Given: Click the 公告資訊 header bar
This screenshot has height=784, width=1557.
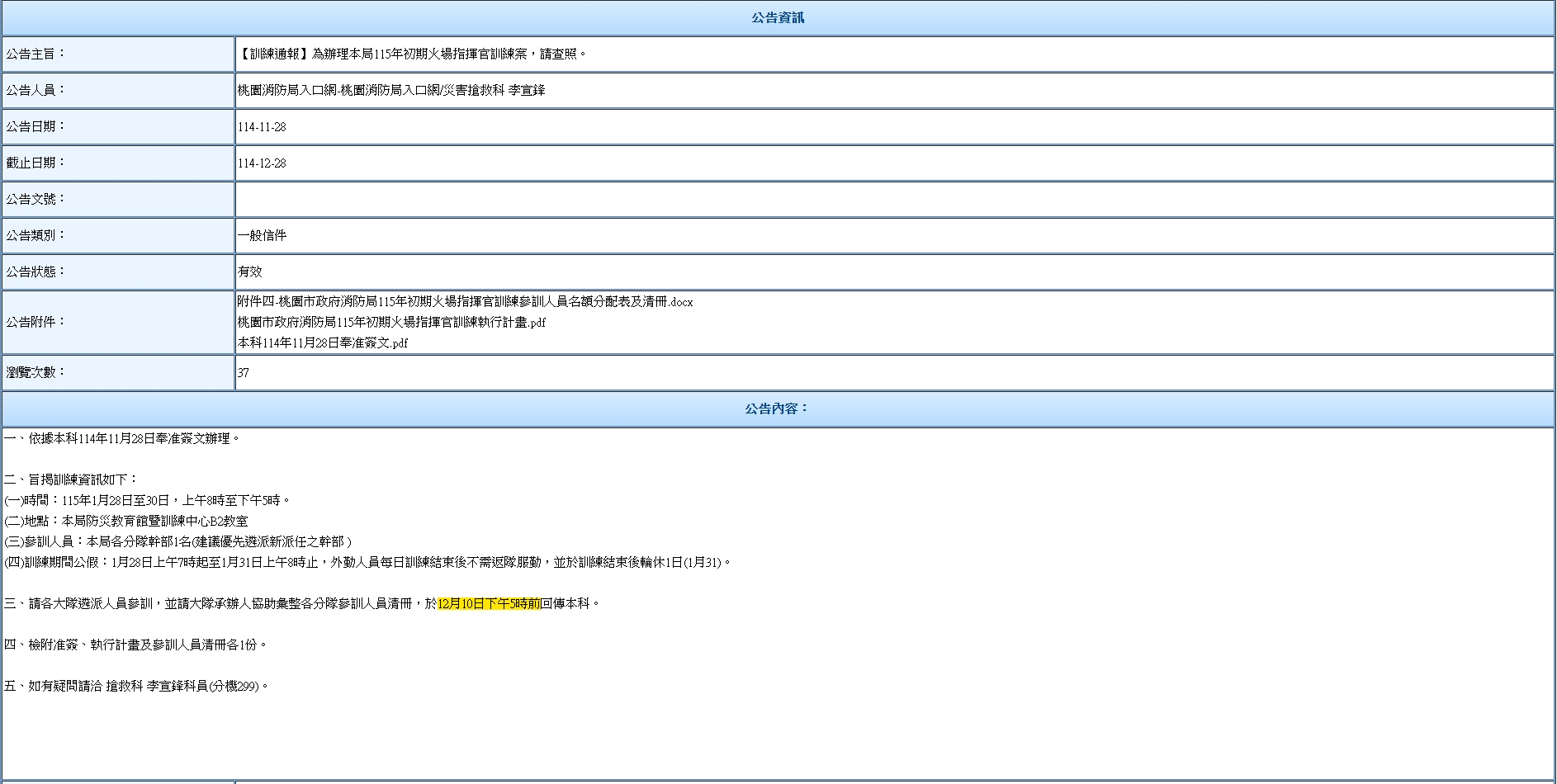Looking at the screenshot, I should (778, 17).
